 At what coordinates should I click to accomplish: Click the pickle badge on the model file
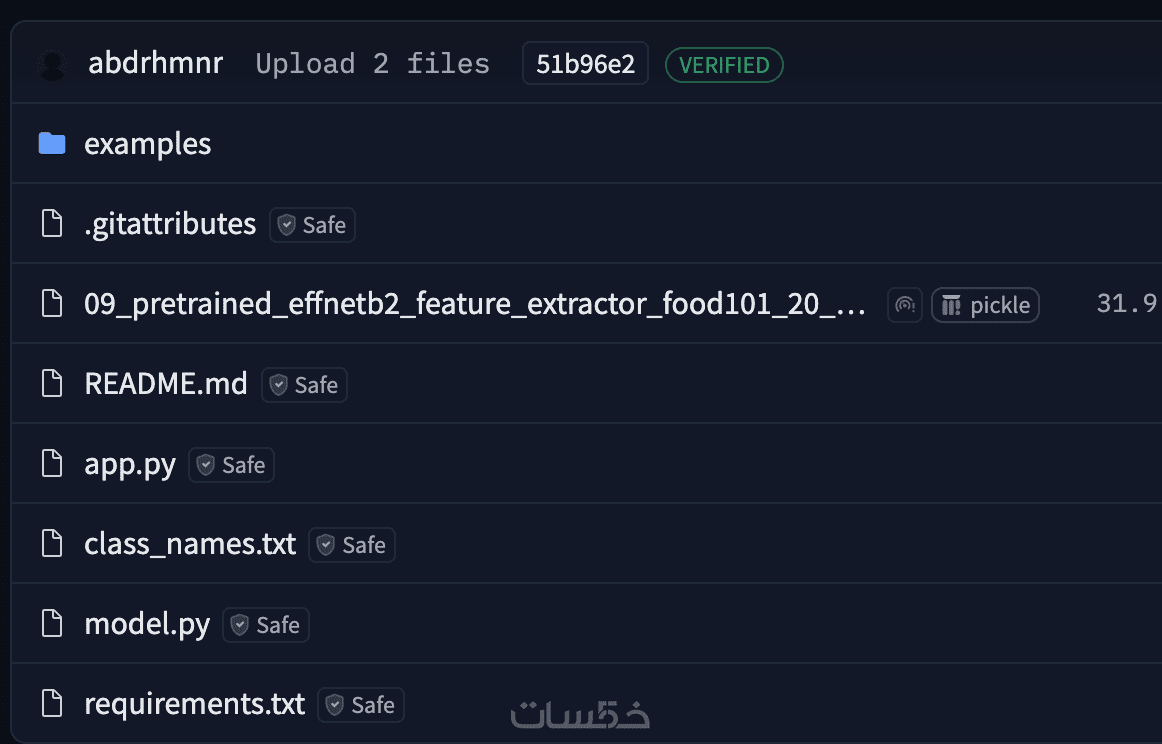click(985, 305)
